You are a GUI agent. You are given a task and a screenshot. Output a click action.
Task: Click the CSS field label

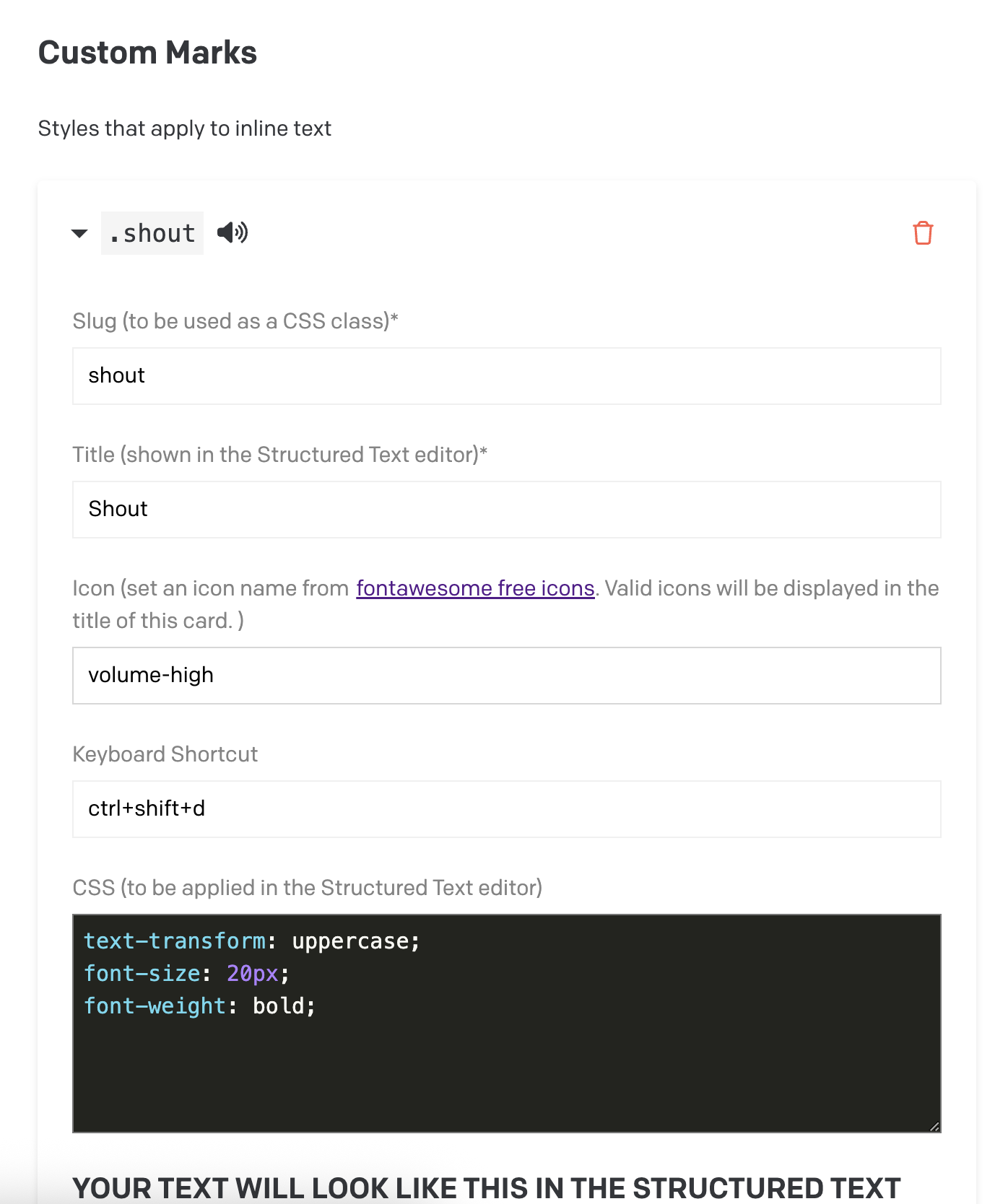(x=307, y=888)
